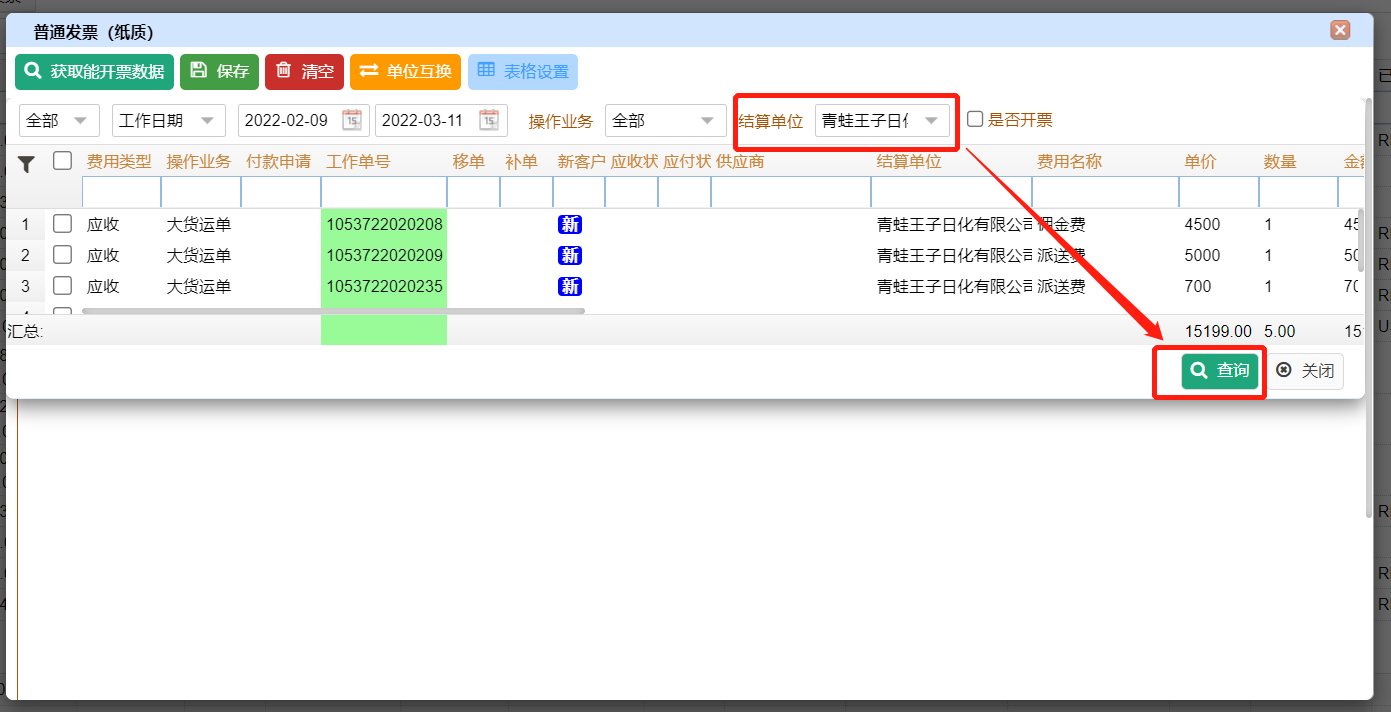Screen dimensions: 1391x712
Task: Check the checkbox for row 3
Action: coord(62,286)
